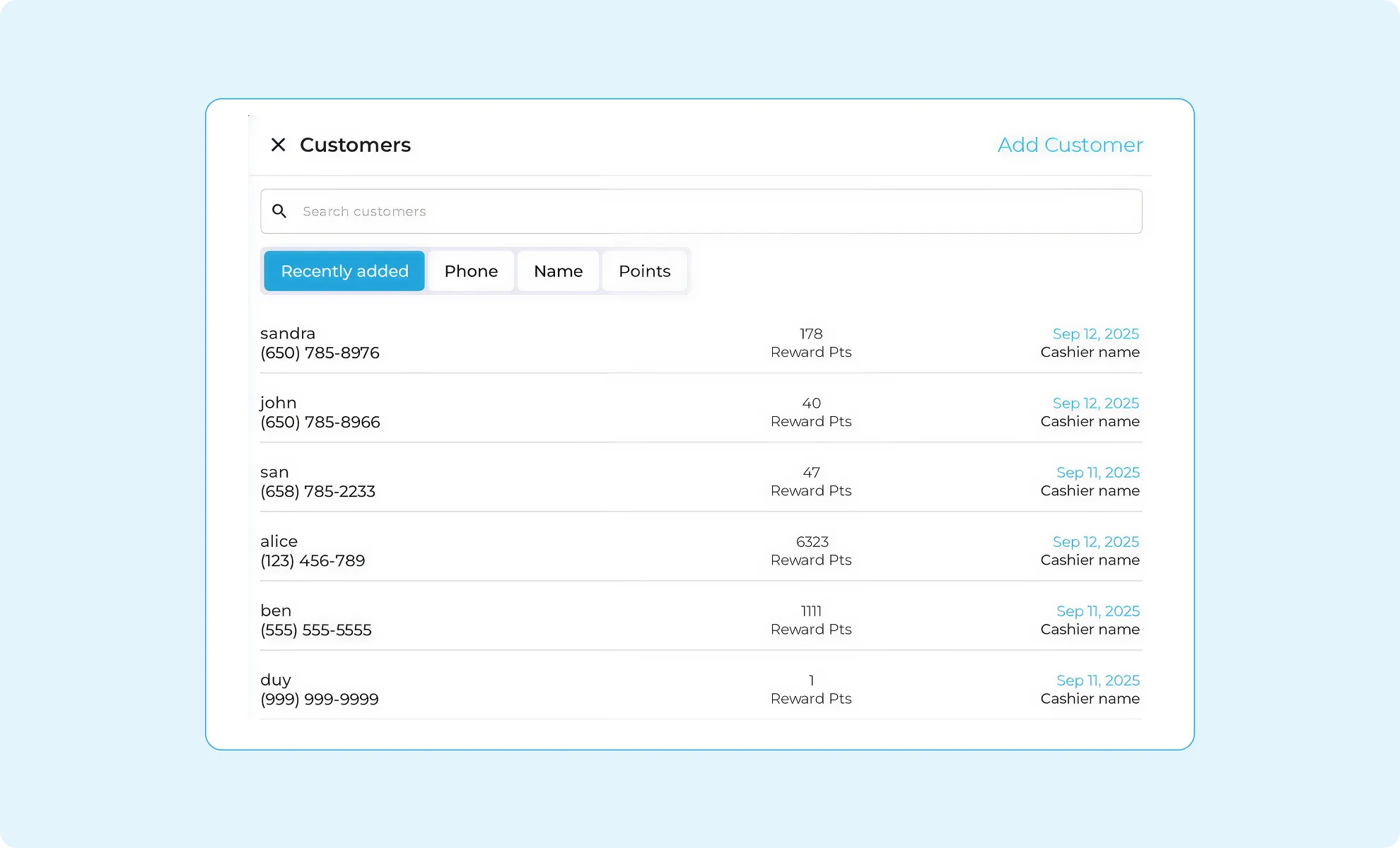Click phone number (650) 785-8976
The width and height of the screenshot is (1400, 848).
pos(320,353)
